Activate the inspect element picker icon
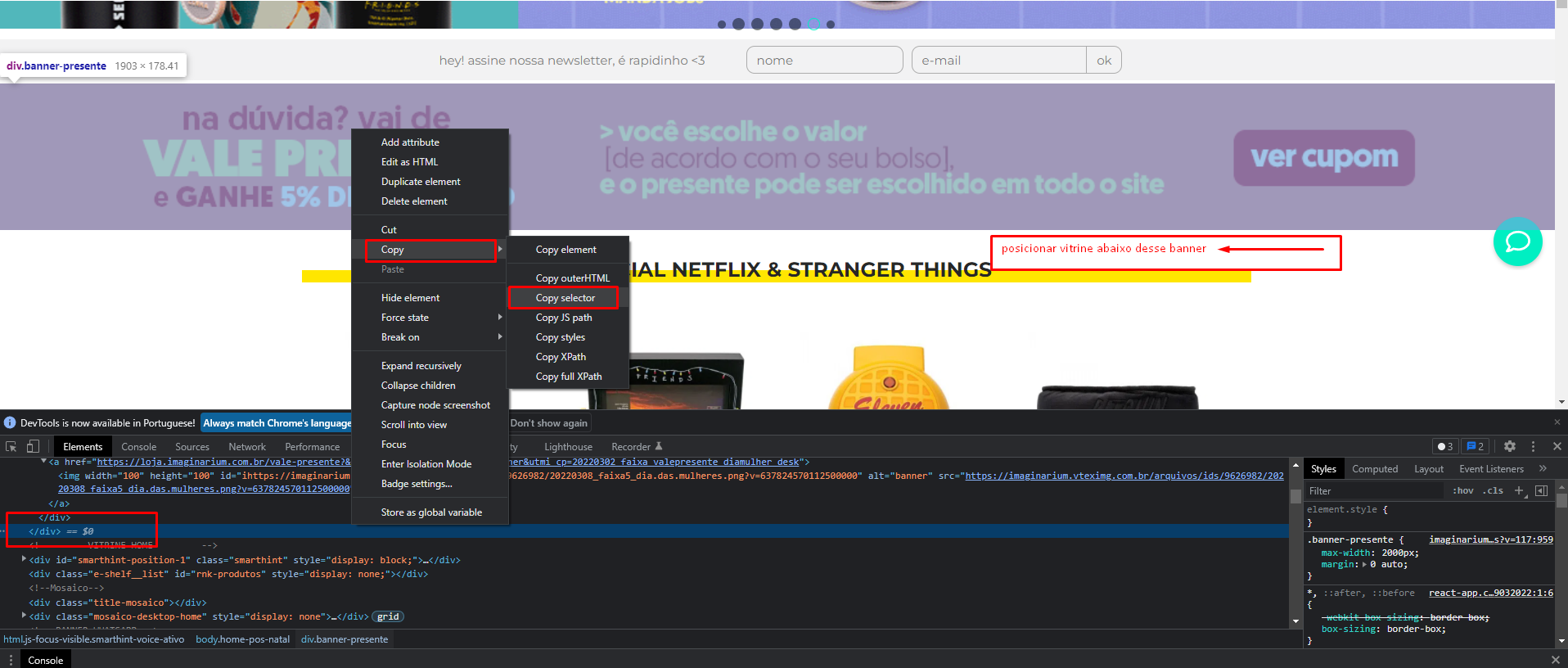Screen dimensions: 1568x668 (11, 446)
